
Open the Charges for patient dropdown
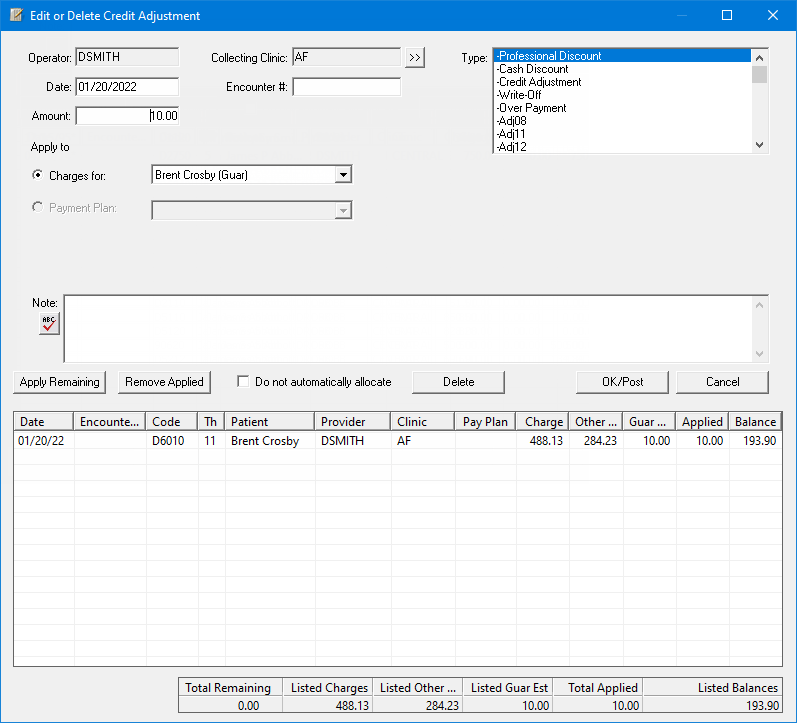[x=342, y=175]
